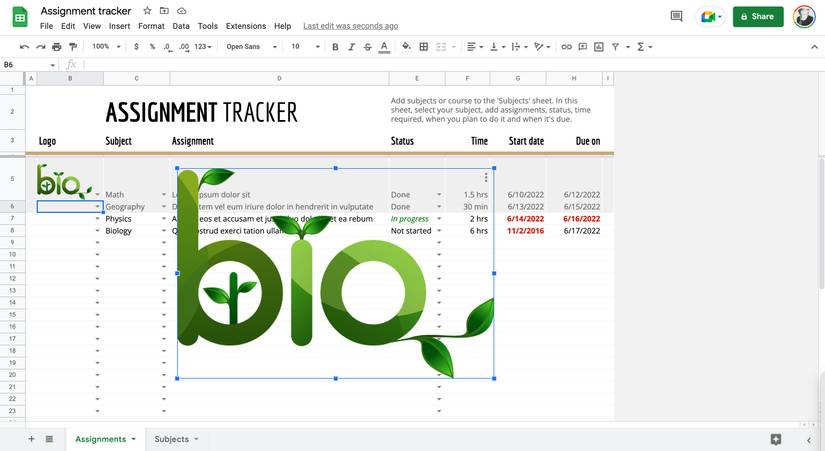The image size is (825, 451).
Task: Create a filter
Action: click(615, 47)
